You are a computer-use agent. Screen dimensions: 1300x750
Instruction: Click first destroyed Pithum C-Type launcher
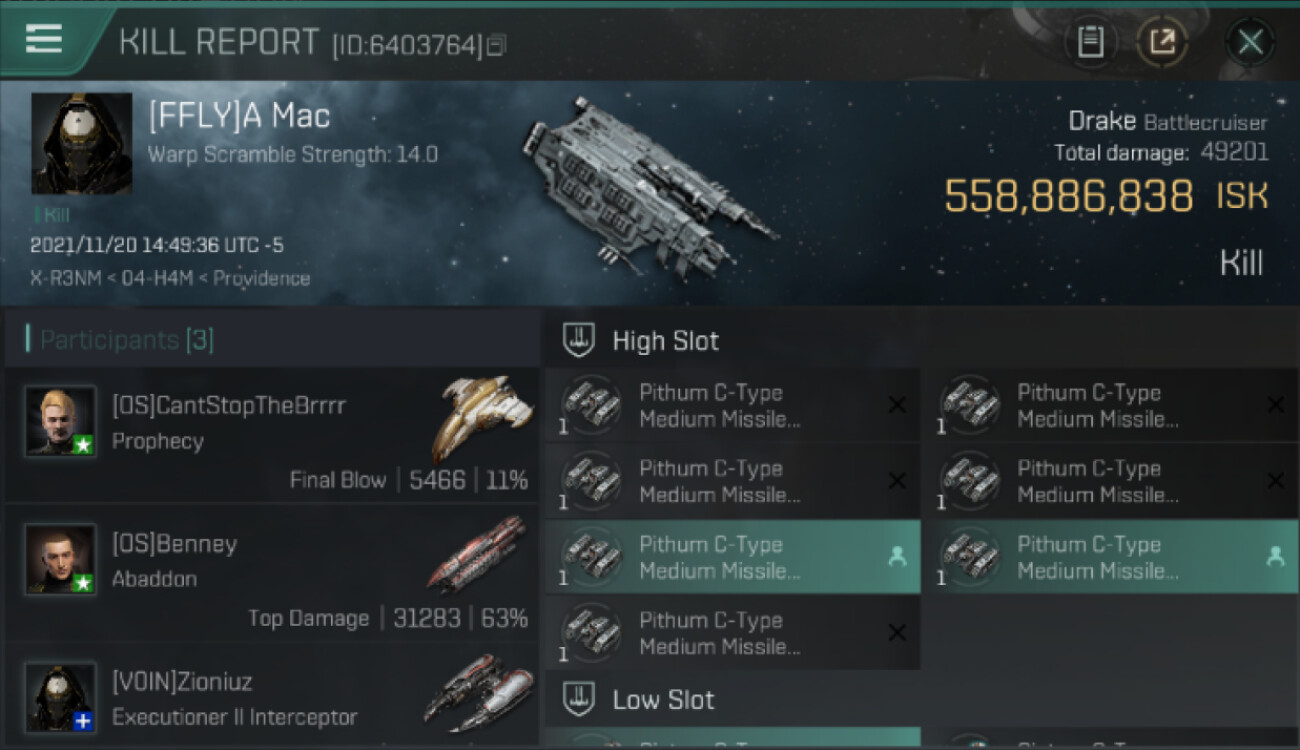point(733,405)
